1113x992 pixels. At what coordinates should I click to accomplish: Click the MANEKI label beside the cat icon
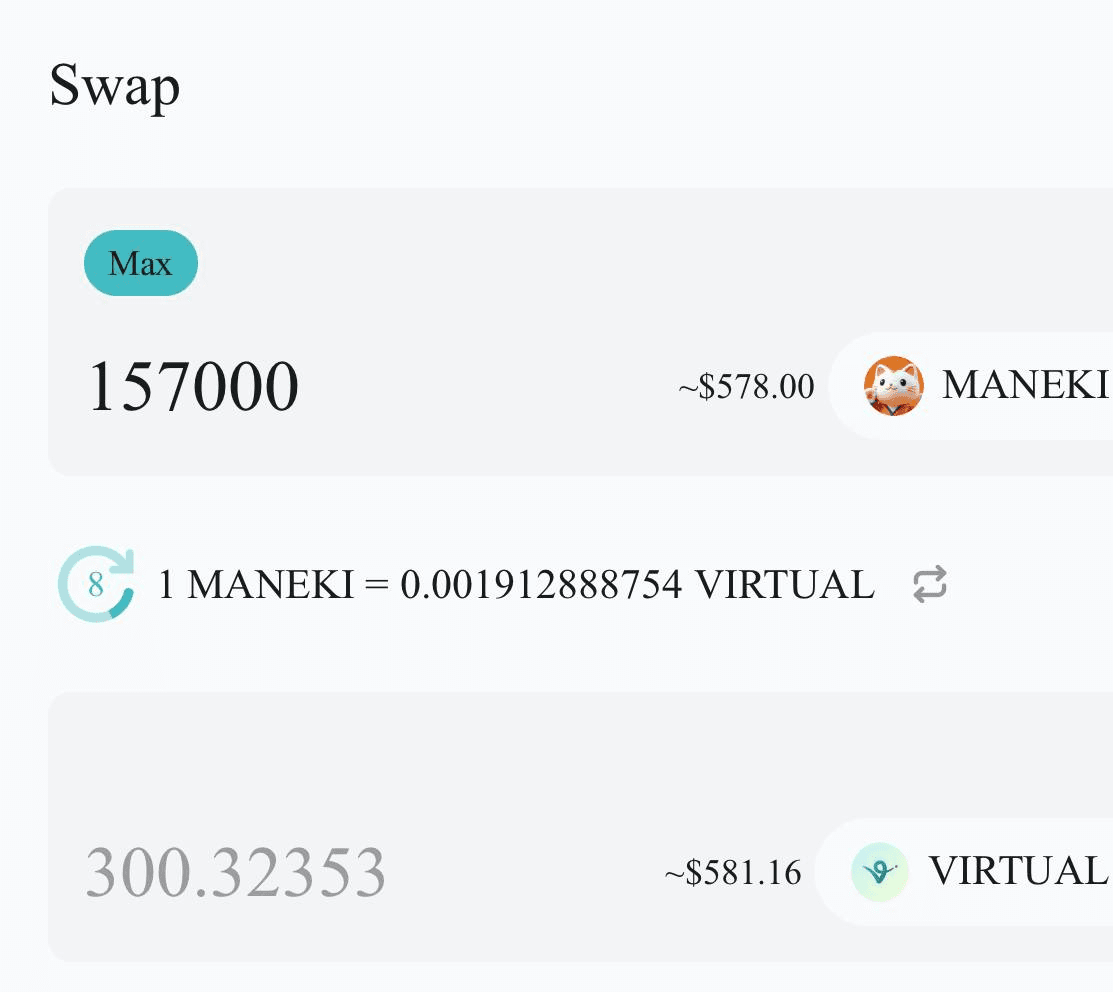(1025, 385)
